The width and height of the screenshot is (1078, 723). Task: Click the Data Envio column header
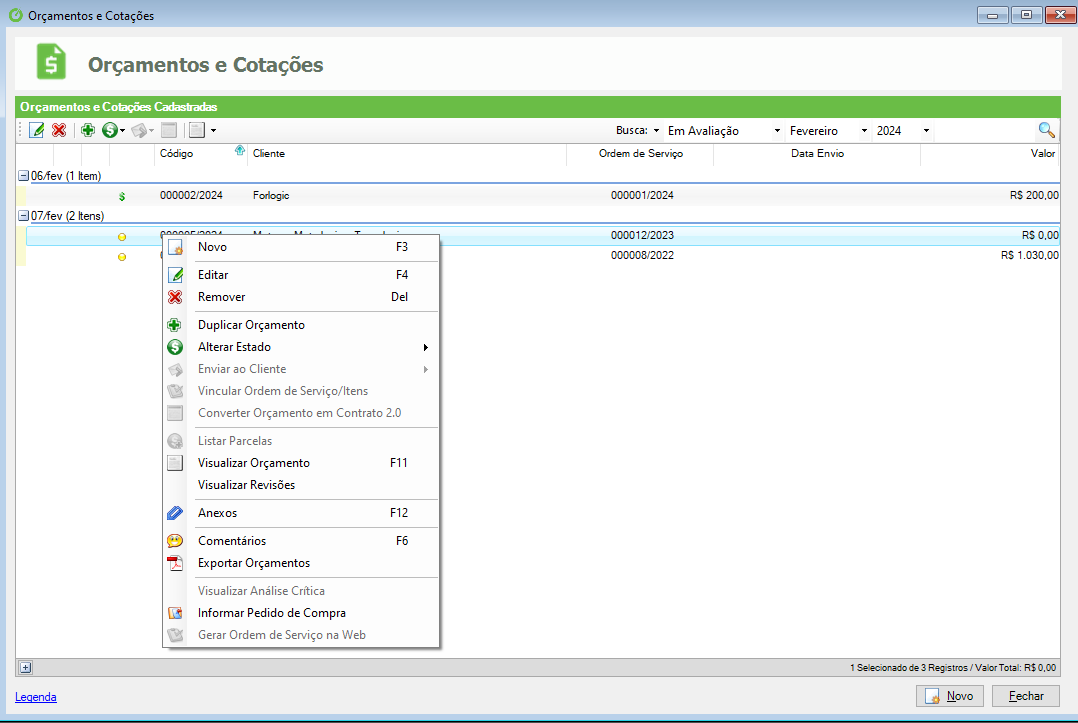(817, 153)
